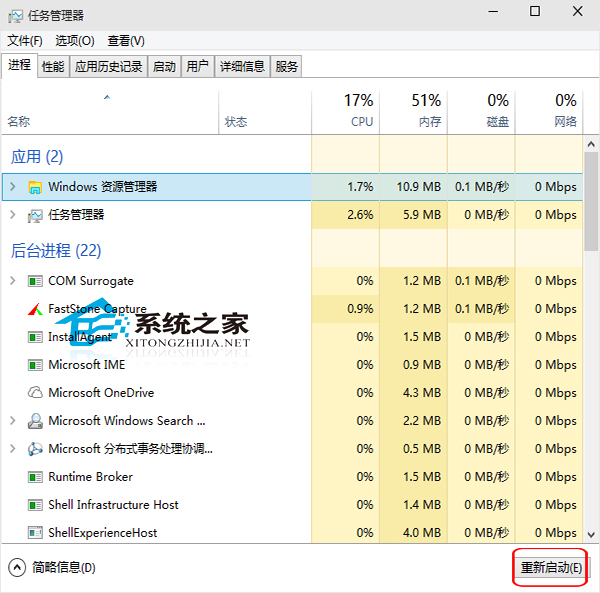Click the ShellExperienceHost process icon
This screenshot has width=600, height=593.
pos(35,533)
